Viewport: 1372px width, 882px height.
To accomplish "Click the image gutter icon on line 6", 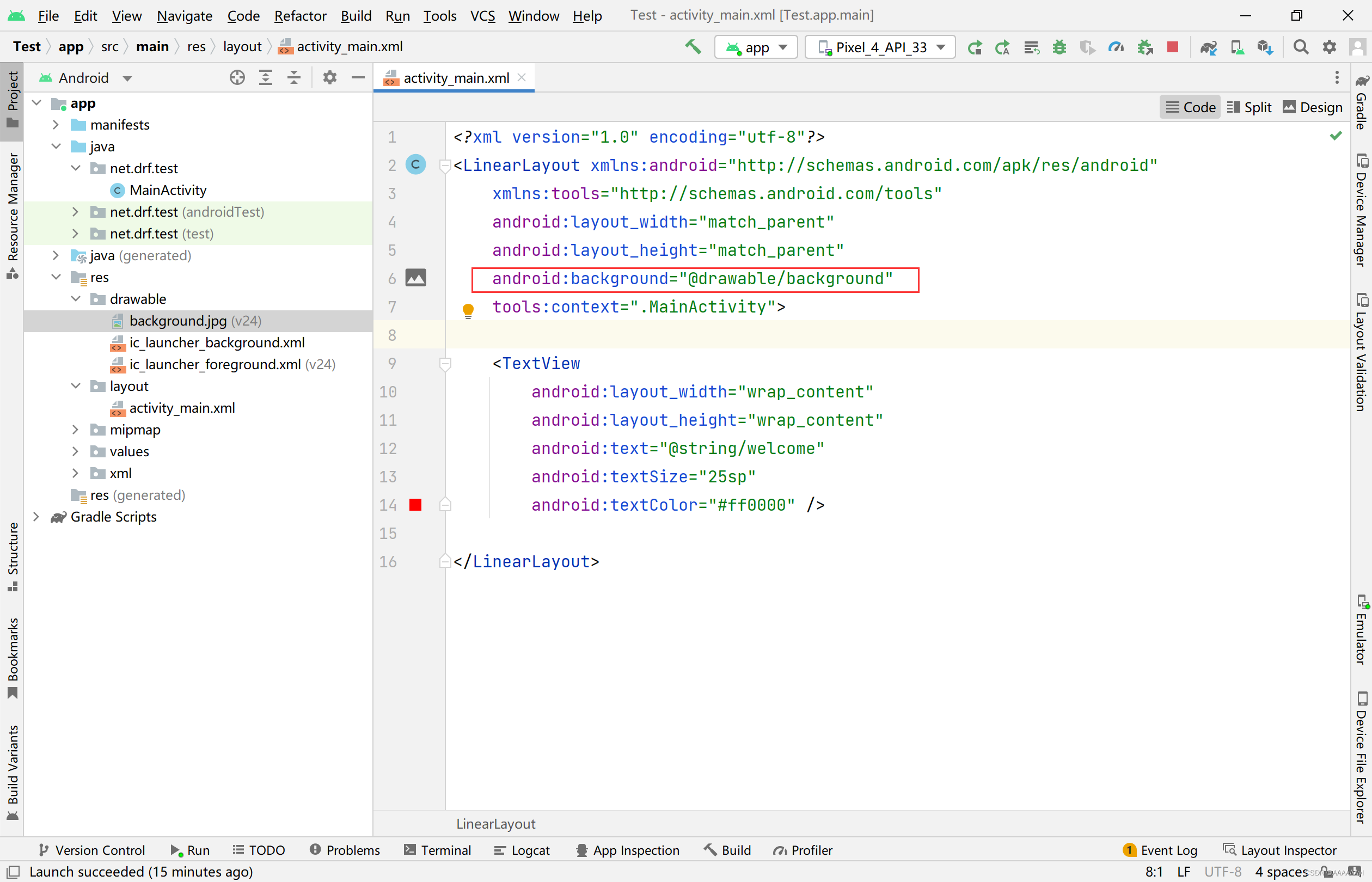I will tap(415, 278).
